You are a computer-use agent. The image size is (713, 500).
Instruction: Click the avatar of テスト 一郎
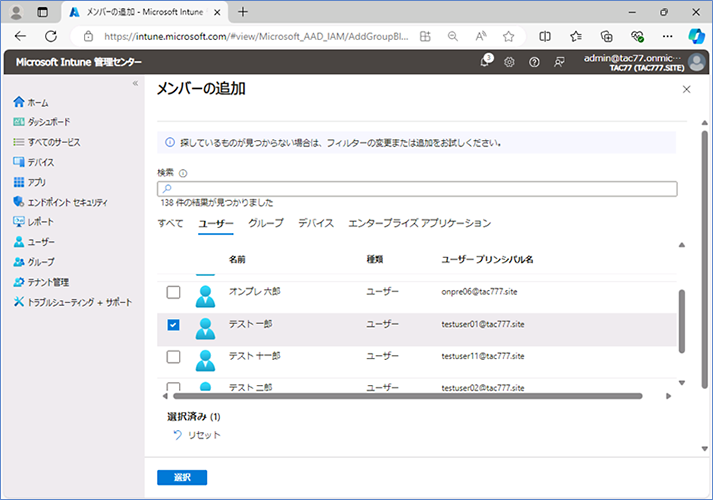click(x=205, y=328)
